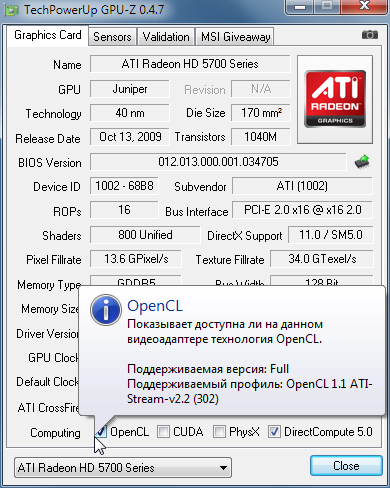Click the Device ID field 1002 - 68B8
390x488 pixels.
(x=124, y=186)
